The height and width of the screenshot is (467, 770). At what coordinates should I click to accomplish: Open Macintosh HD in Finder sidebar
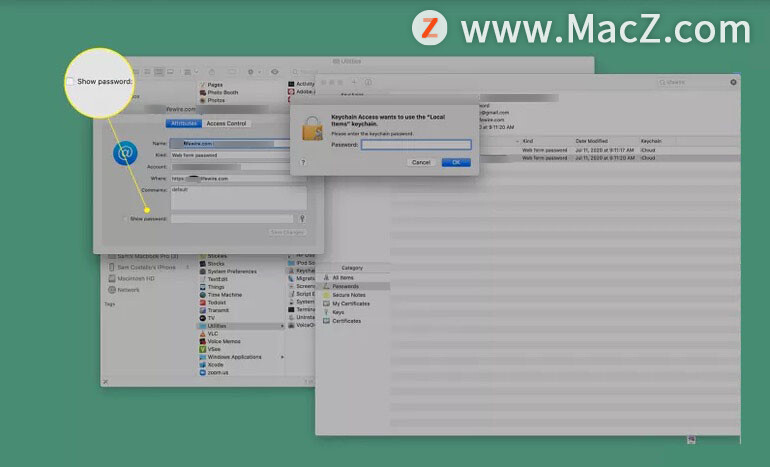136,278
